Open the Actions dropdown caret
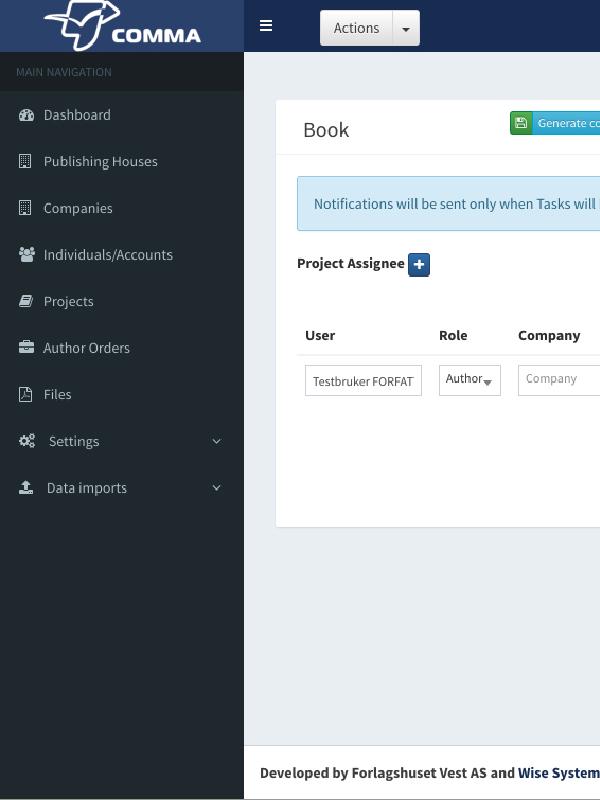600x800 pixels. click(x=406, y=29)
